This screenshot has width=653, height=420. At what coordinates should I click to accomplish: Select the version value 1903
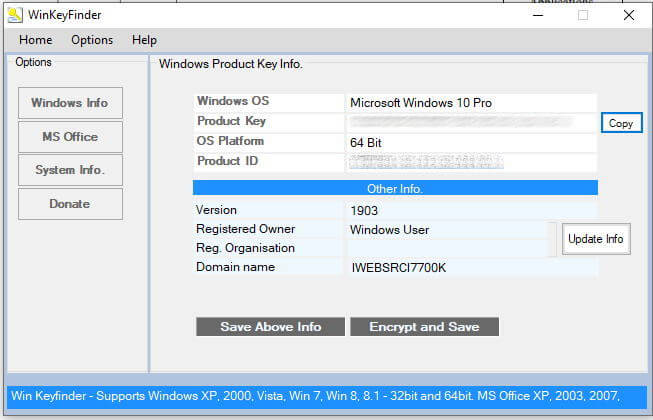coord(364,211)
